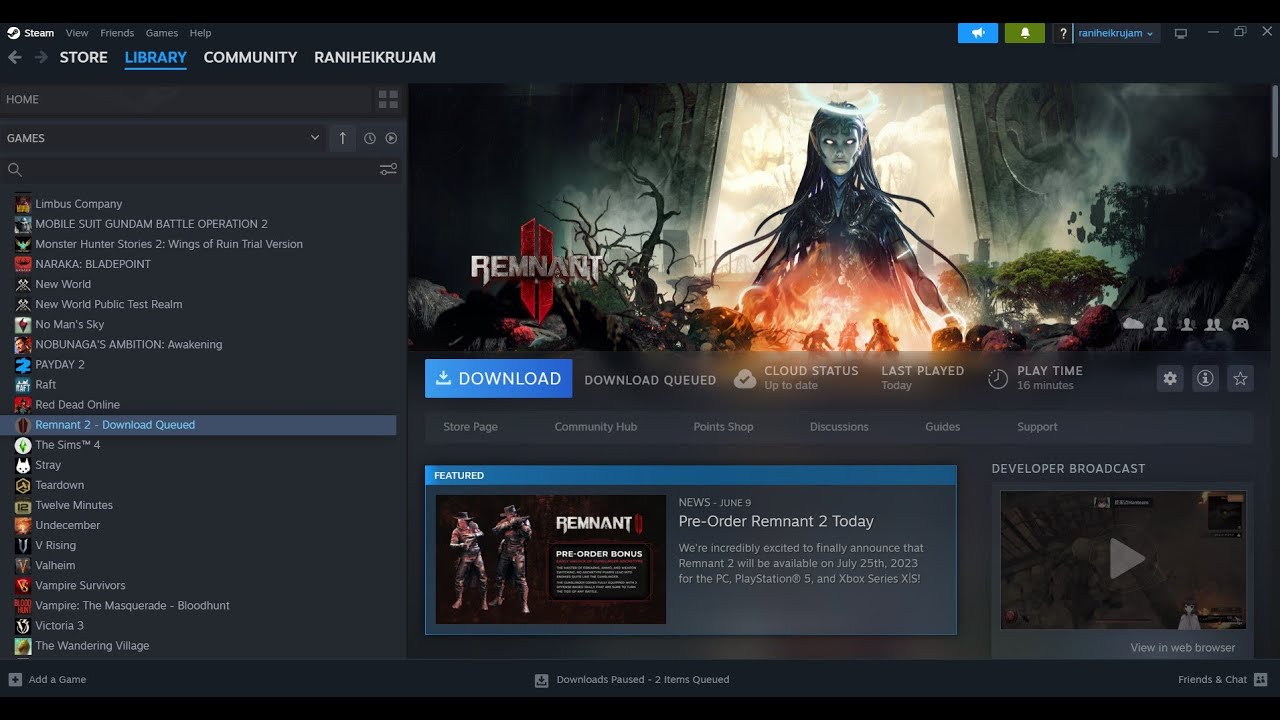The image size is (1280, 720).
Task: Expand the raniheikrujam account dropdown
Action: tap(1116, 33)
